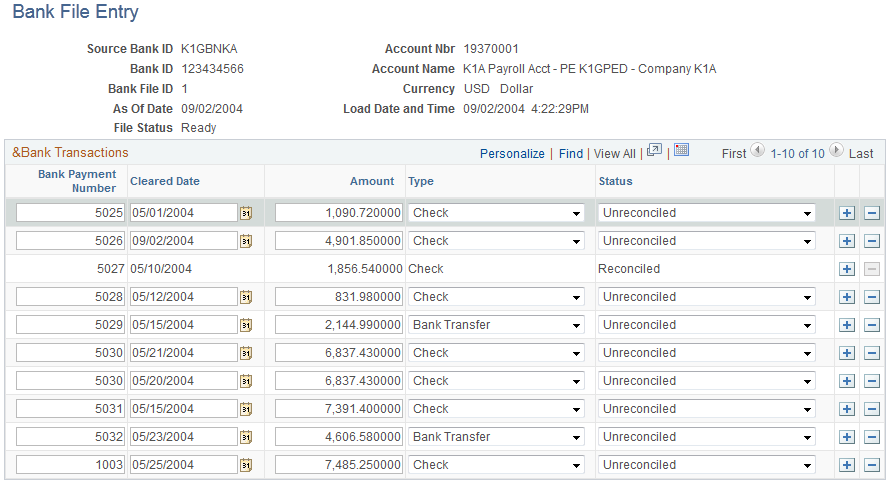Click cleared date field 09/02/2004 in grid
This screenshot has width=889, height=483.
pos(184,241)
